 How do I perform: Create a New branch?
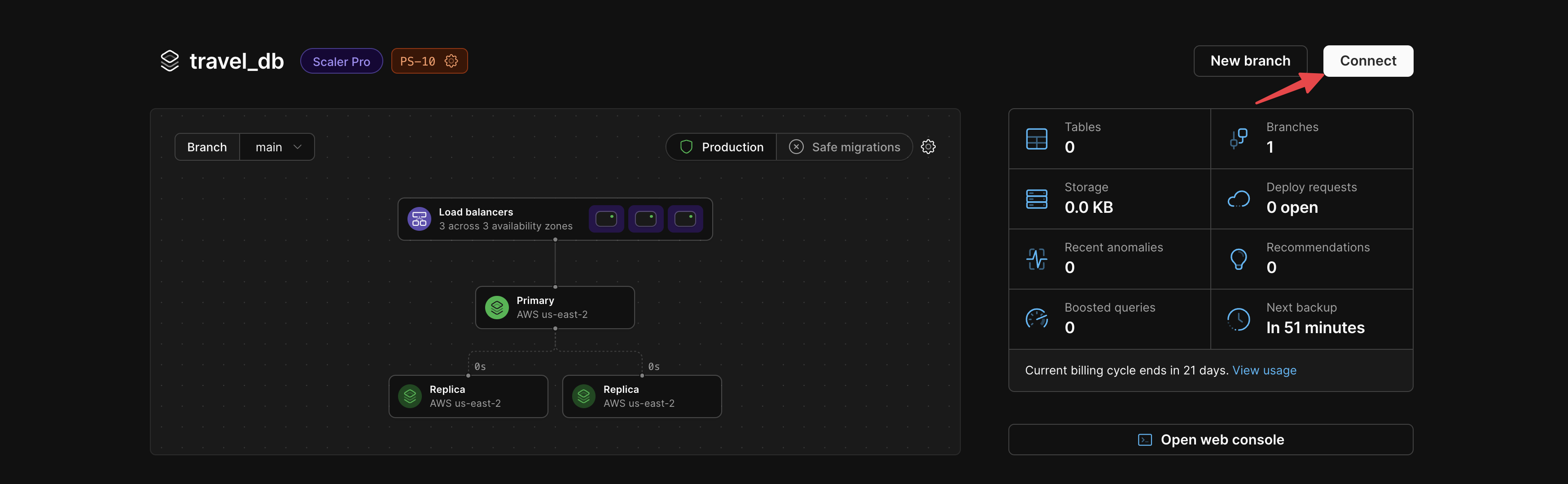pyautogui.click(x=1250, y=61)
